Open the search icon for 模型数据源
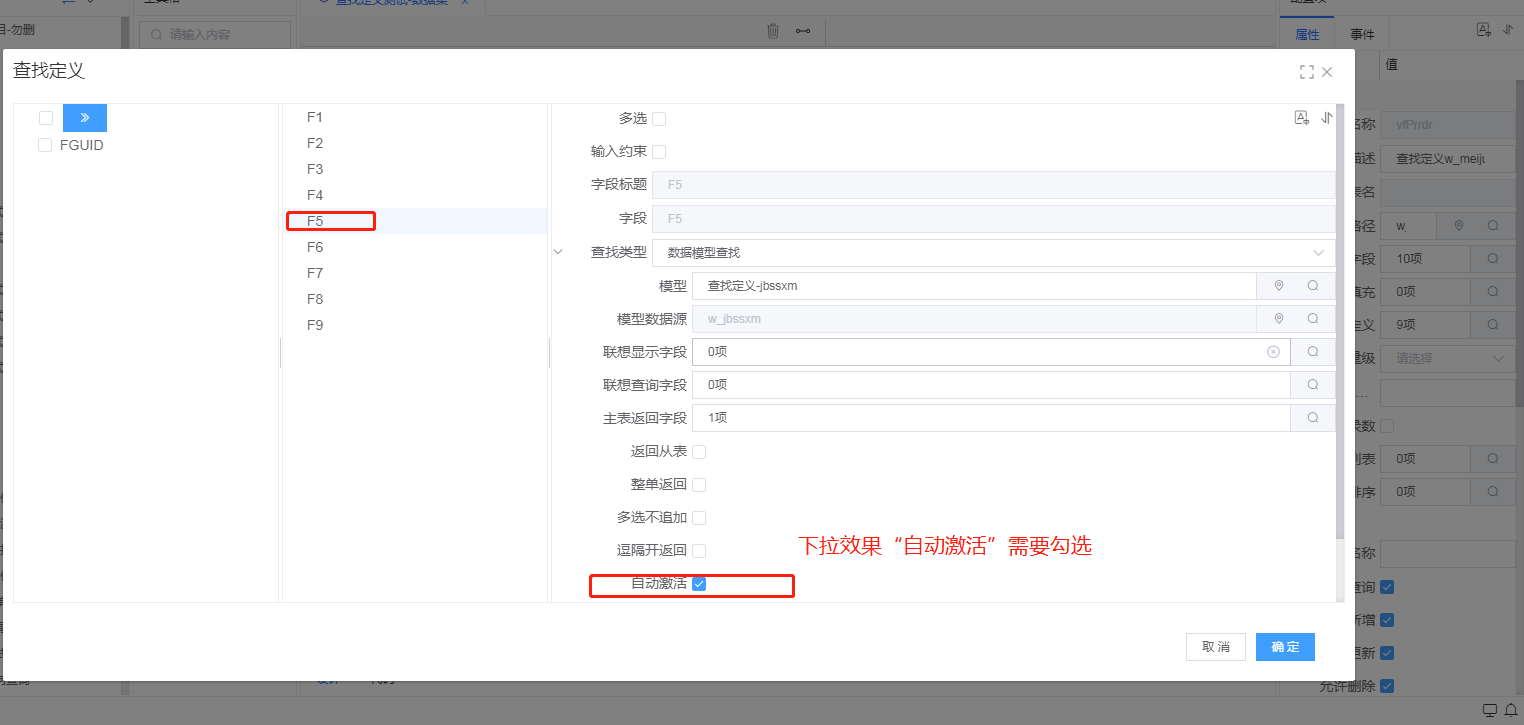This screenshot has height=725, width=1524. (x=1313, y=319)
